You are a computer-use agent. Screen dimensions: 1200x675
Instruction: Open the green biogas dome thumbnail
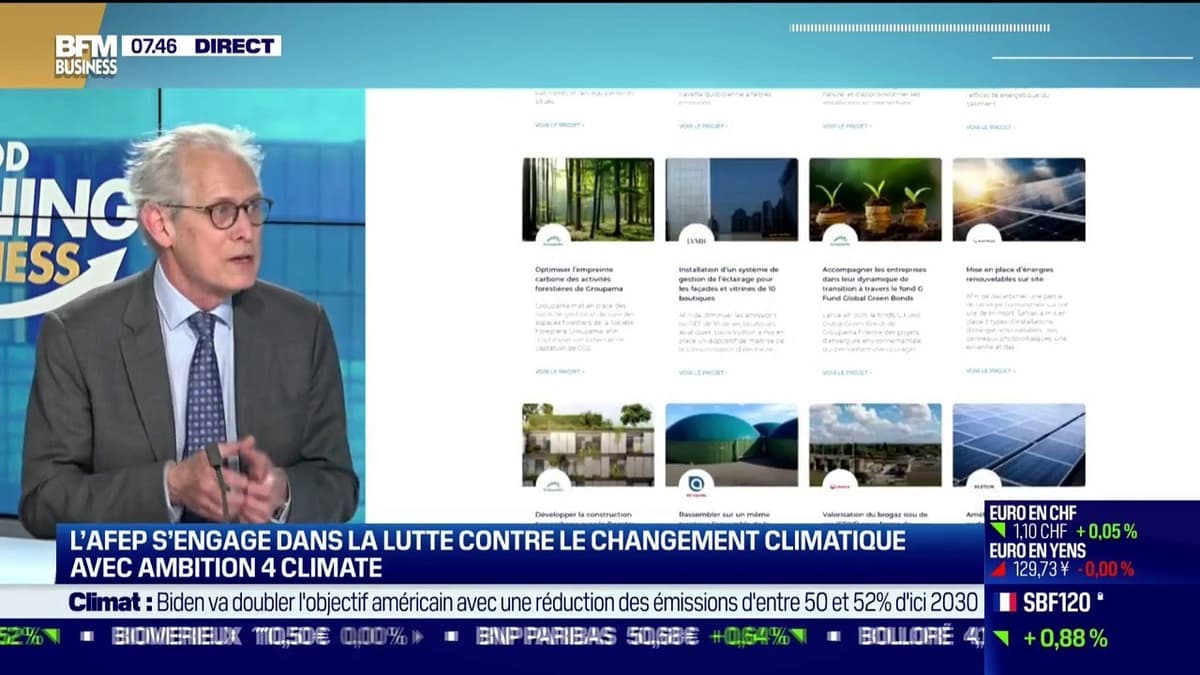[x=732, y=445]
